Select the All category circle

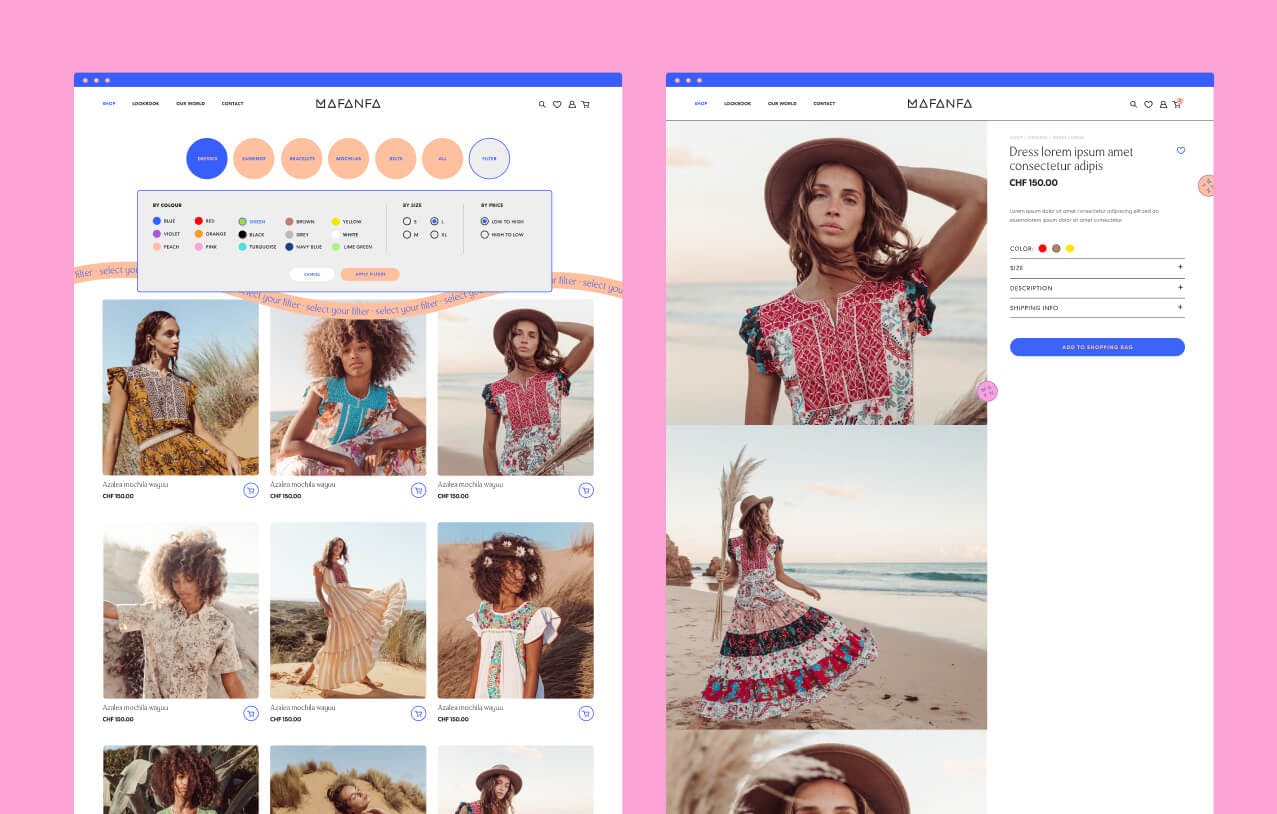point(443,158)
